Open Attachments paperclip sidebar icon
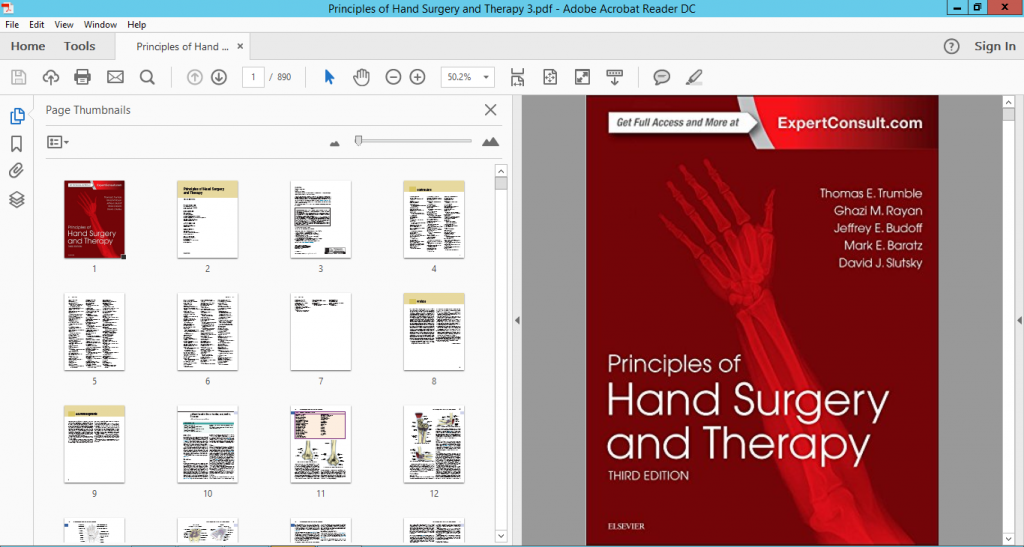Screen dimensions: 1024x547 click(17, 171)
